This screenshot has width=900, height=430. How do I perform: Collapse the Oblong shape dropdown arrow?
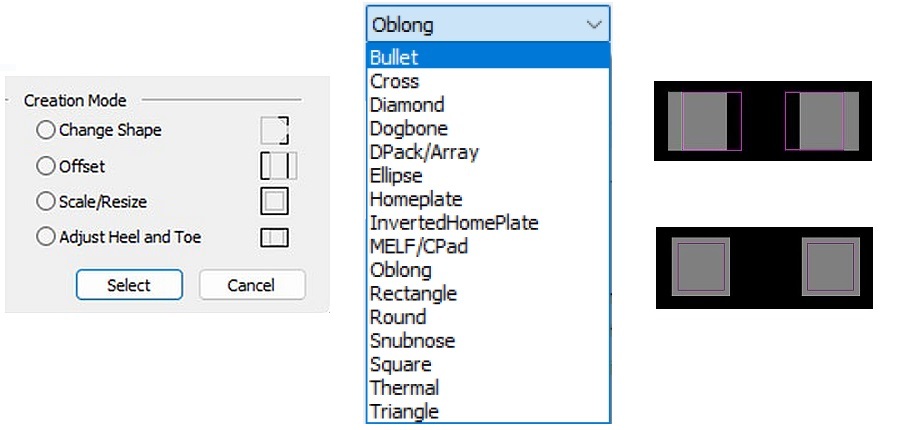(594, 25)
